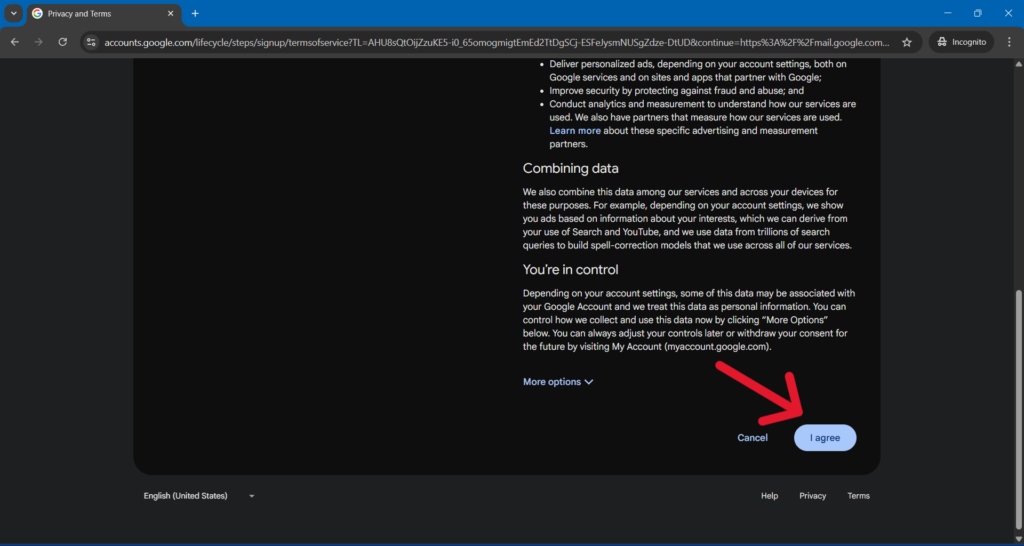Select the Privacy and Terms tab
The height and width of the screenshot is (546, 1024).
point(95,14)
